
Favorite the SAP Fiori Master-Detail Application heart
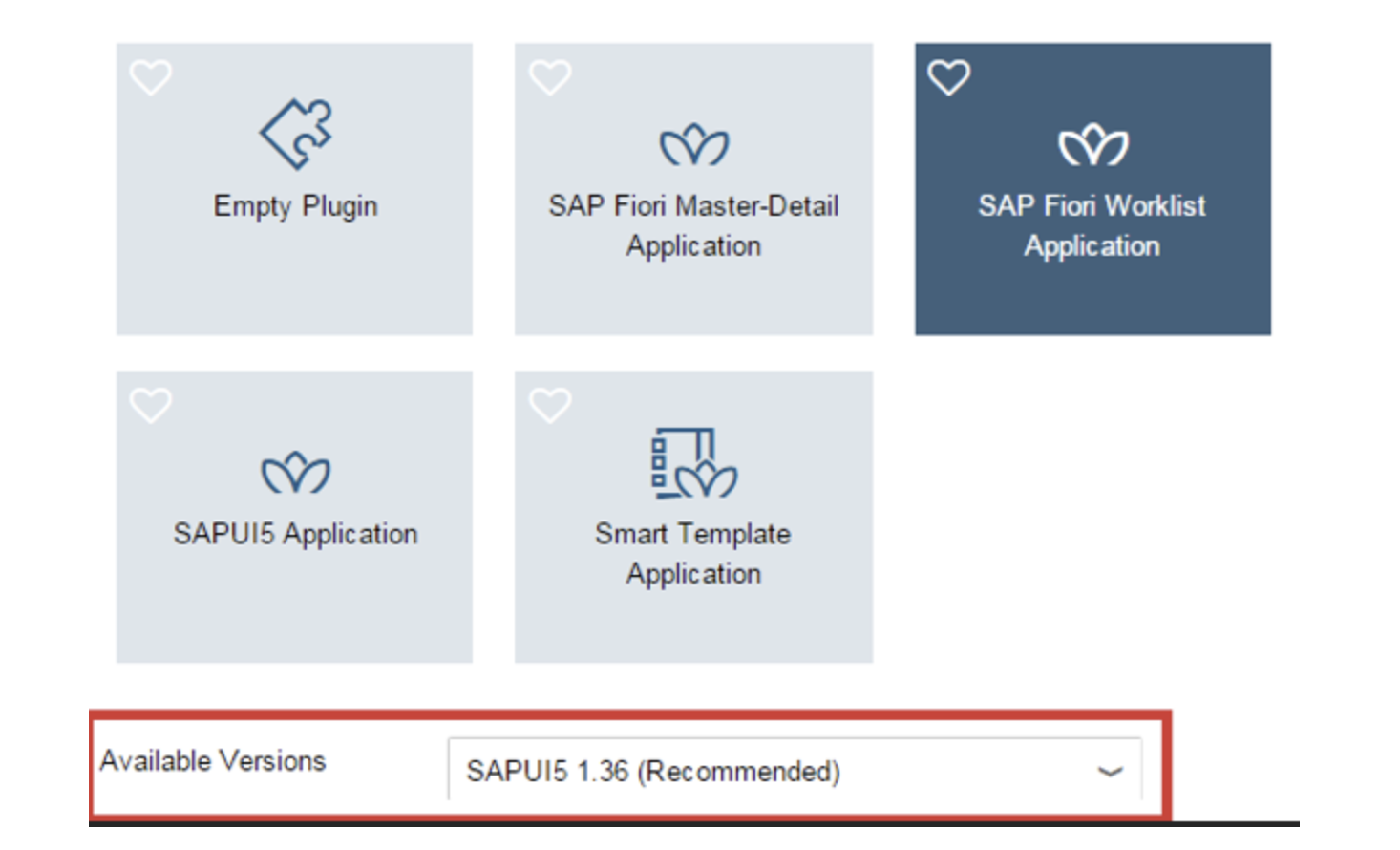[550, 77]
